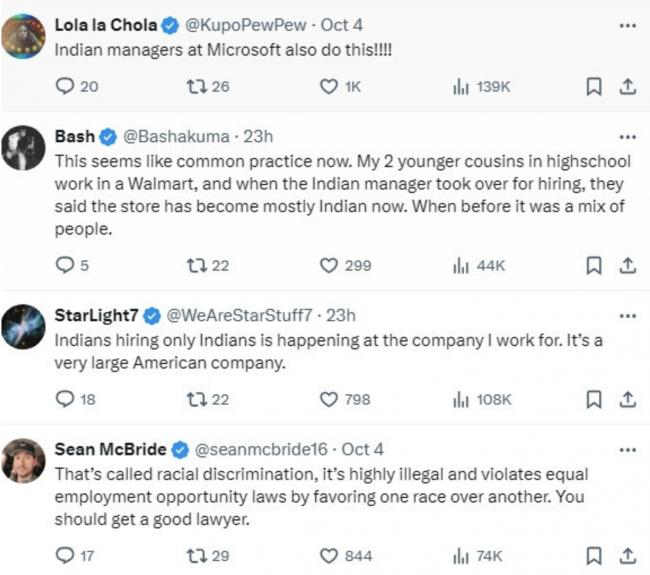This screenshot has height=575, width=650.
Task: Like Lola la Chola's tweet
Action: pos(328,87)
